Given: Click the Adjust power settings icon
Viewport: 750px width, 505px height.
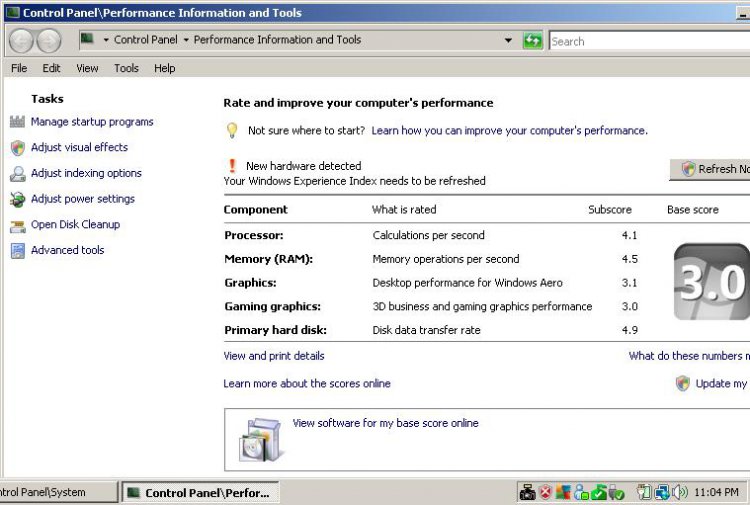Looking at the screenshot, I should click(x=18, y=199).
